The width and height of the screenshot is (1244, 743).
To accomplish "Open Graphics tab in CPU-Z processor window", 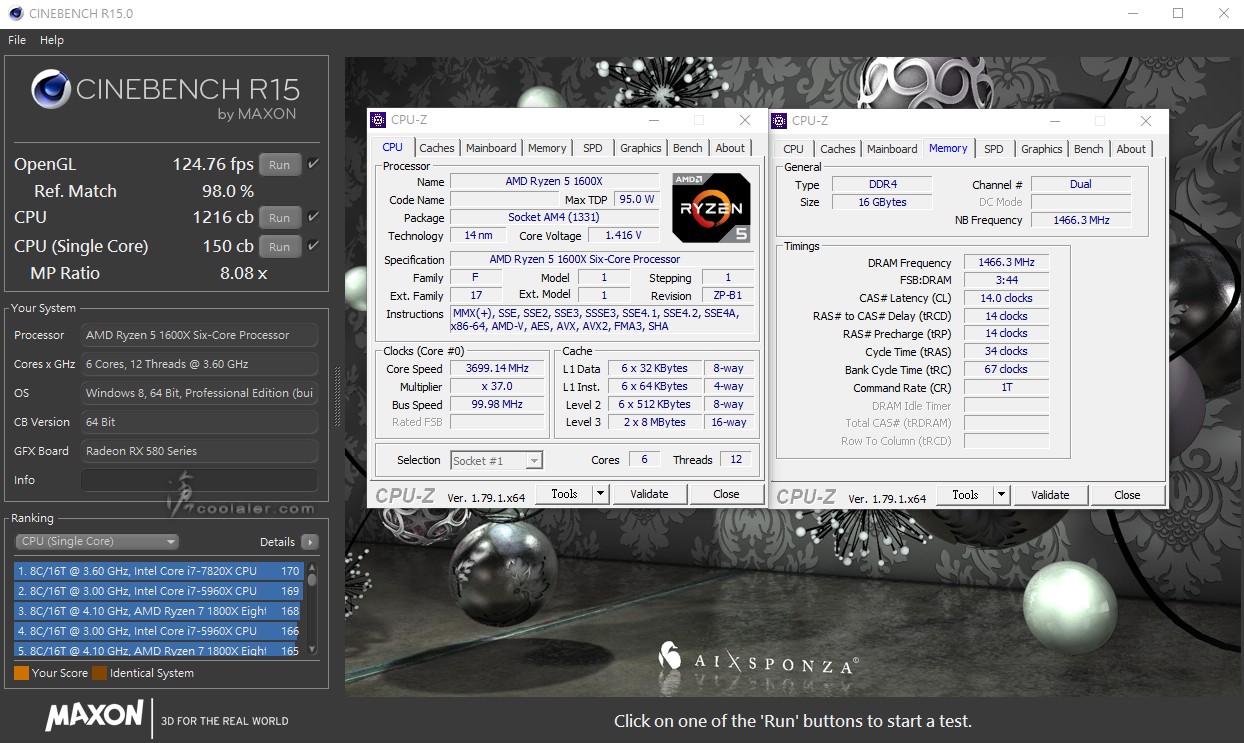I will (641, 148).
